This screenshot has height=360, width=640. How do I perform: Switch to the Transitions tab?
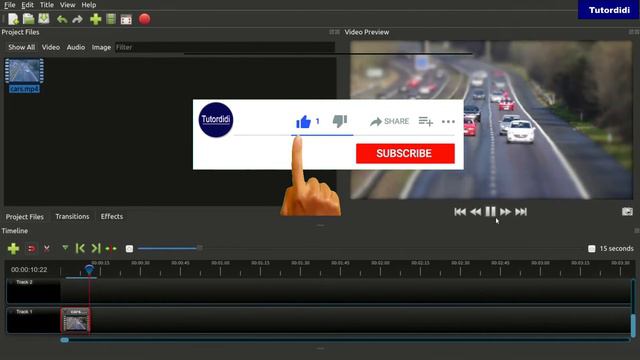coord(72,216)
